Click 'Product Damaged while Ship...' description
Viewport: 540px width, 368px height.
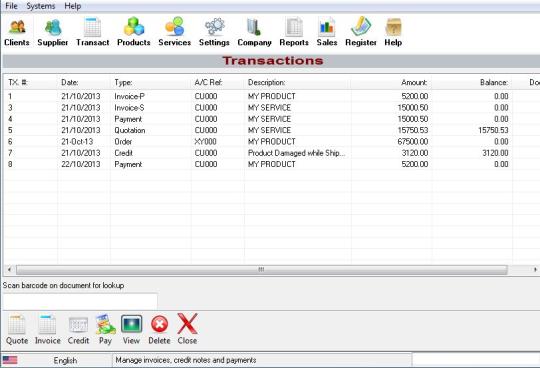[x=297, y=153]
